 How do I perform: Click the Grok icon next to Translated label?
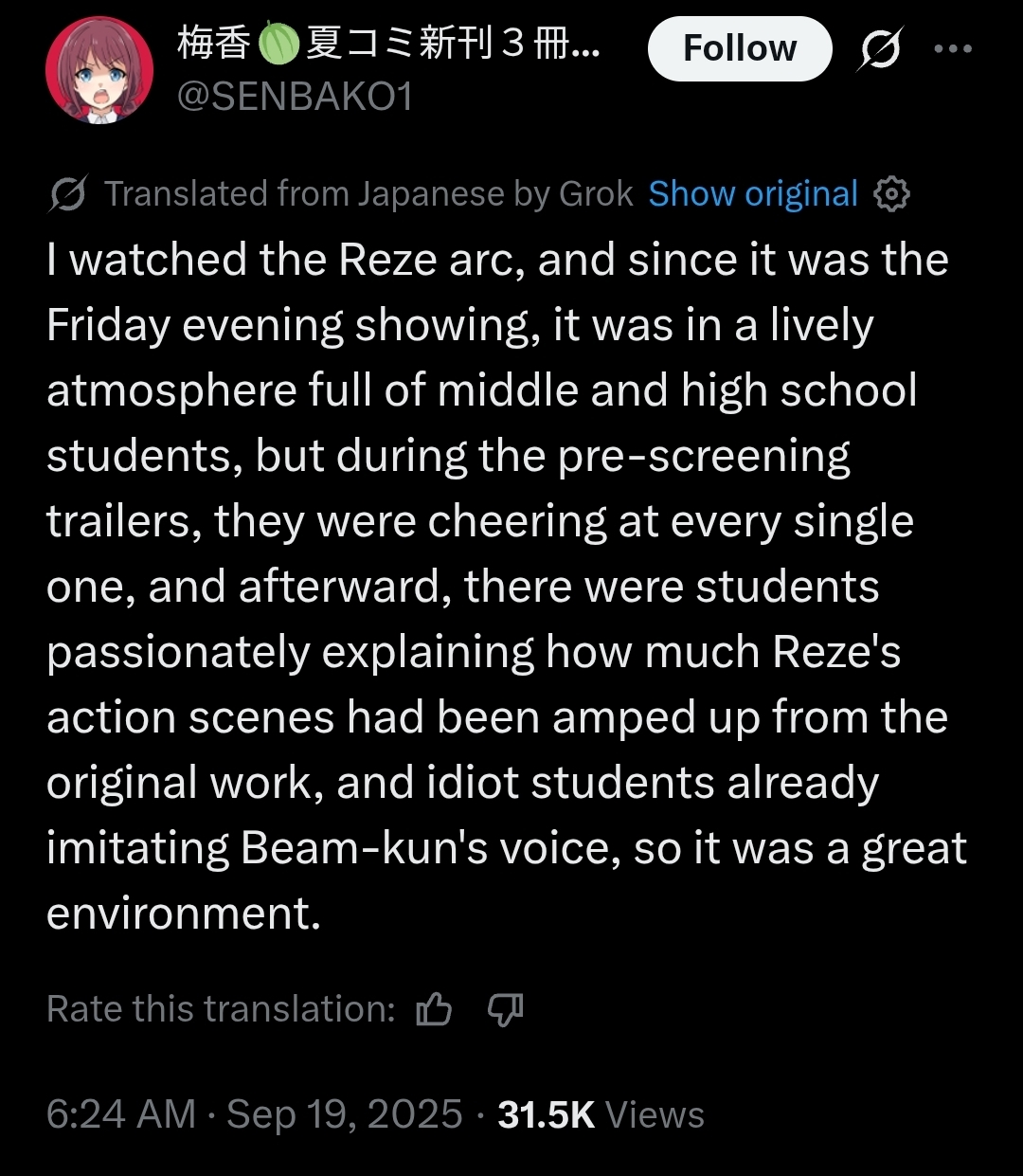pyautogui.click(x=68, y=194)
